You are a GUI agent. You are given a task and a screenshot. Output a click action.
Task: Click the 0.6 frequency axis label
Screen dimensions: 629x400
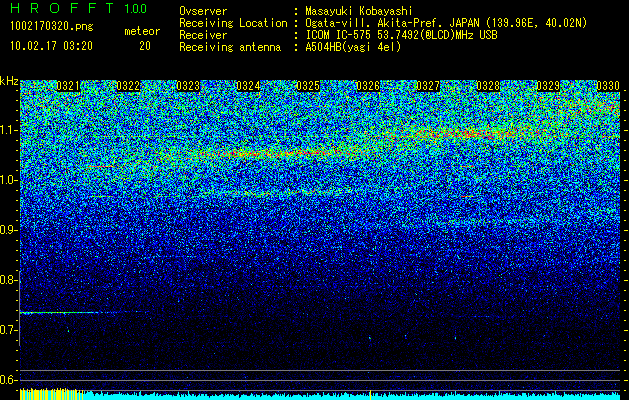[8, 380]
